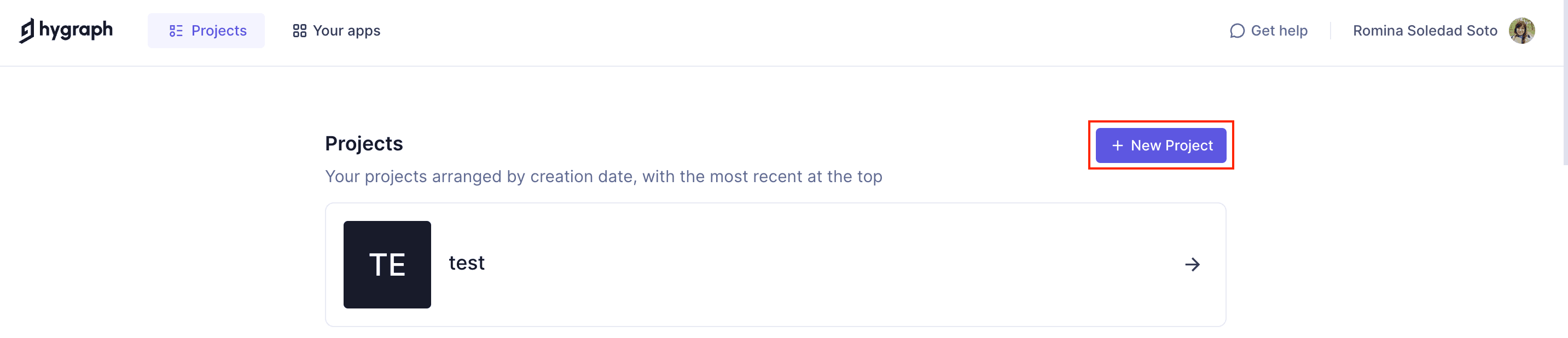Screen dimensions: 1568x338
Task: Click the user name Romina Soledad Soto
Action: tap(1424, 31)
